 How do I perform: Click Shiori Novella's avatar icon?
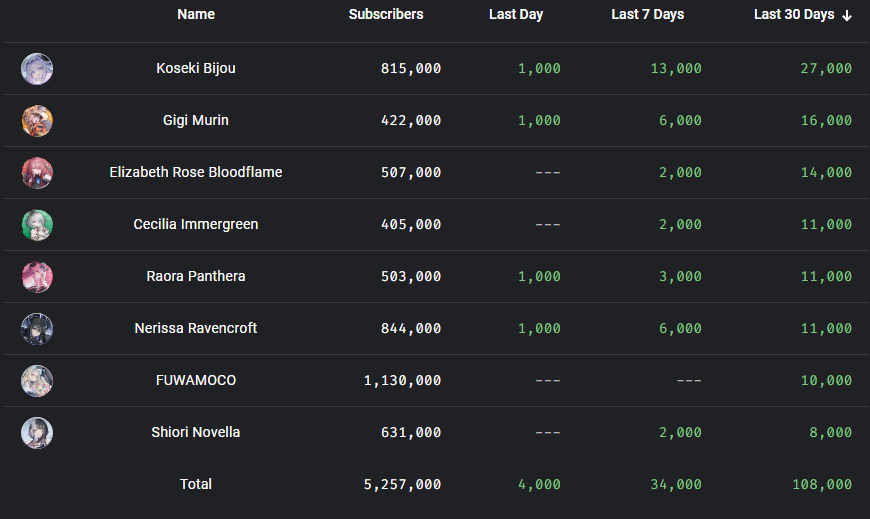[x=37, y=432]
